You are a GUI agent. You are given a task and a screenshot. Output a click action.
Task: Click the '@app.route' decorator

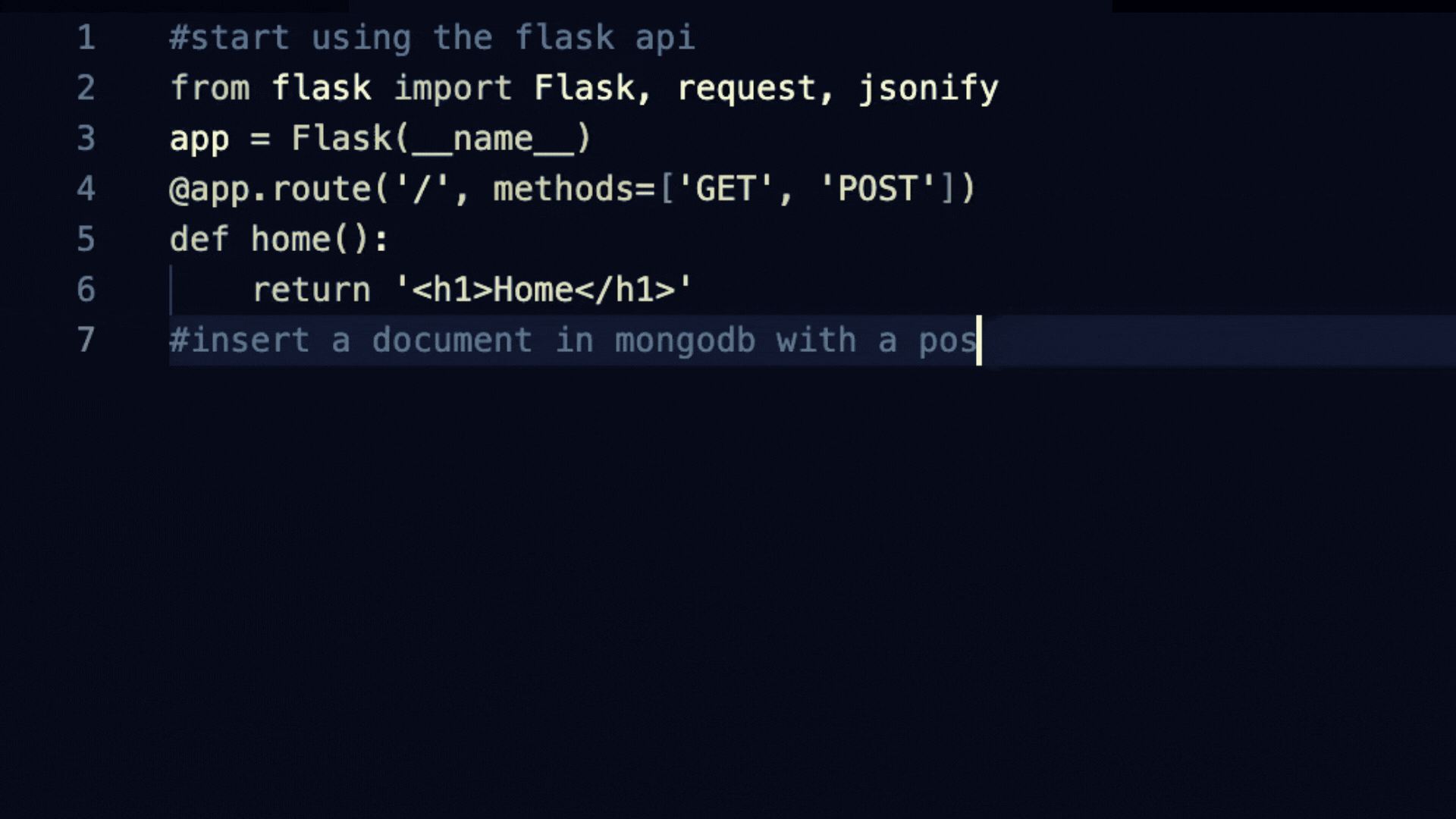tap(270, 190)
